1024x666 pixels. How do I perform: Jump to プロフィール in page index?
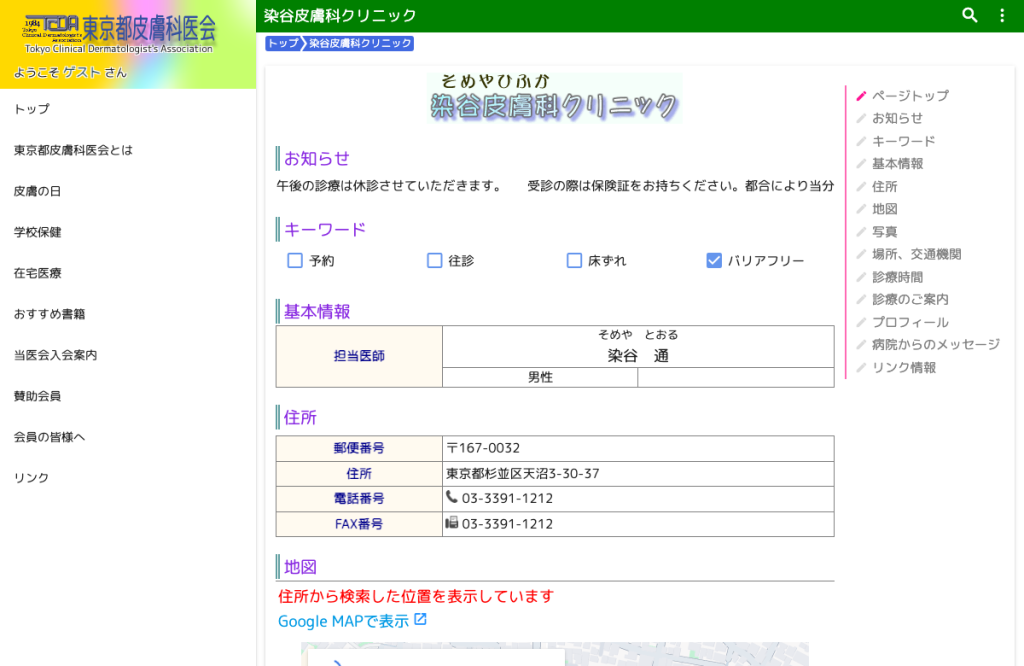pyautogui.click(x=910, y=322)
